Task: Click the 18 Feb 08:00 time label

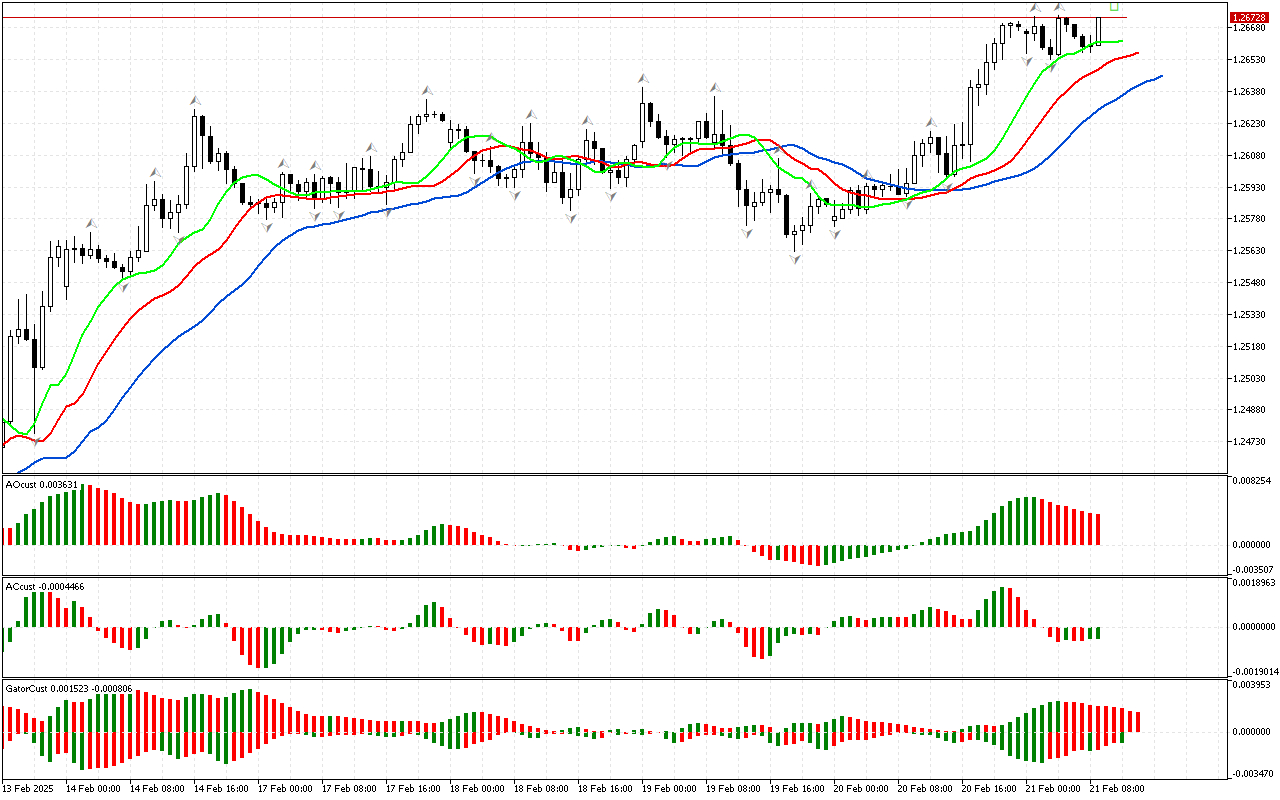Action: point(541,788)
